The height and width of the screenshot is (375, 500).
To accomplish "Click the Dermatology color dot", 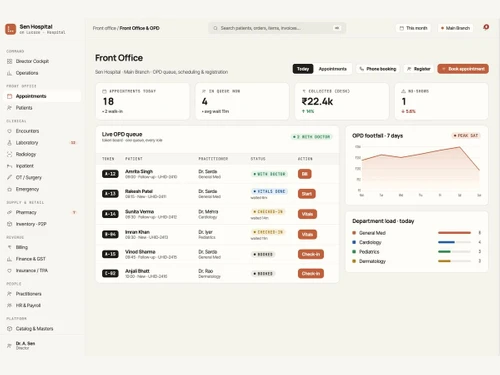I will (x=354, y=261).
